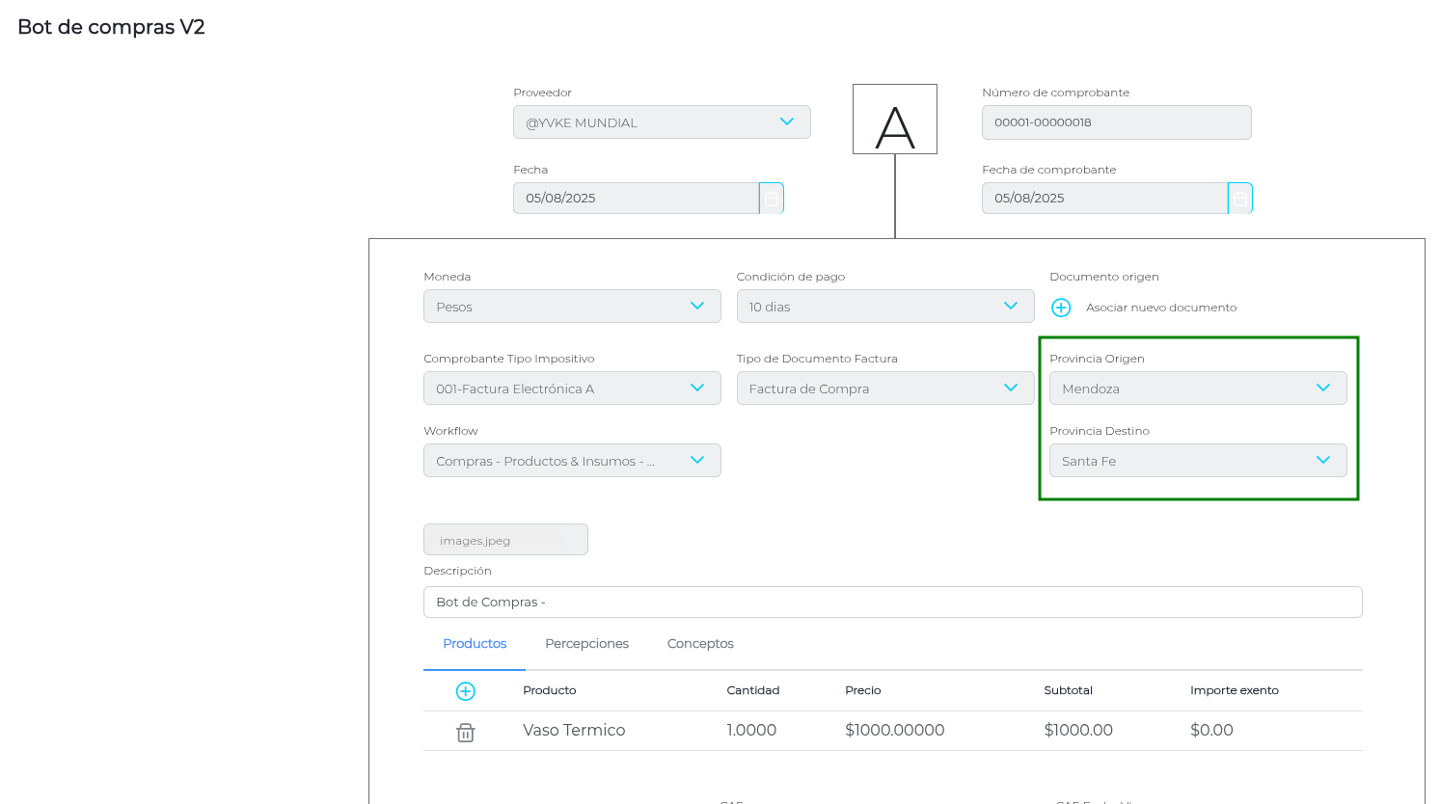The image size is (1440, 804).
Task: Delete the Vaso Termico row with trash icon
Action: (x=465, y=732)
